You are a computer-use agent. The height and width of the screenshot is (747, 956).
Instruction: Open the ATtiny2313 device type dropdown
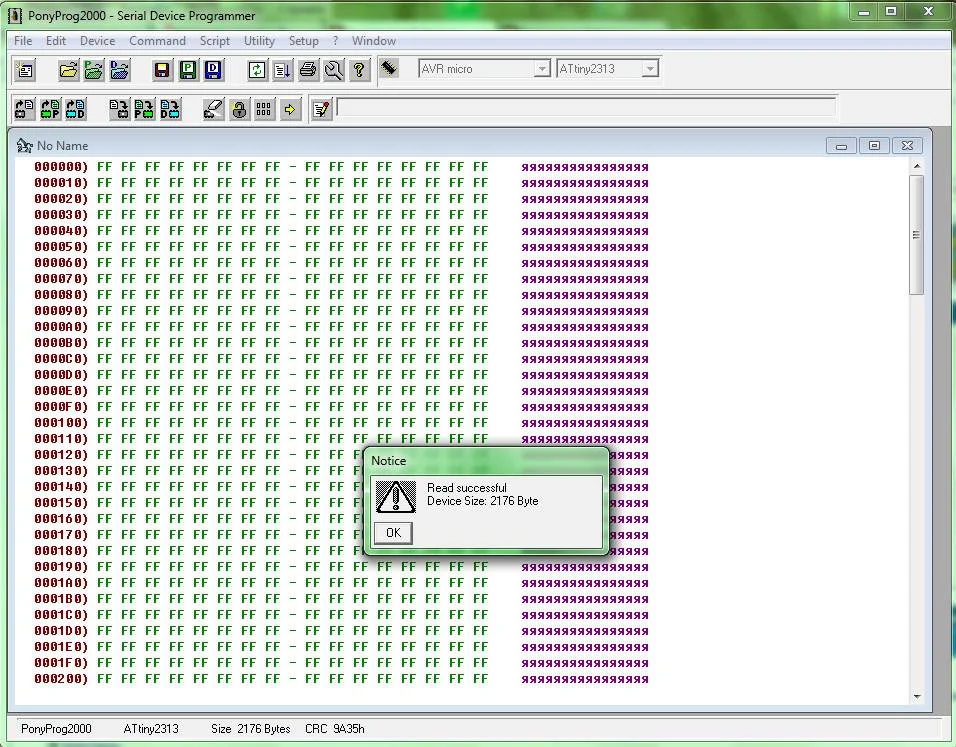click(650, 69)
